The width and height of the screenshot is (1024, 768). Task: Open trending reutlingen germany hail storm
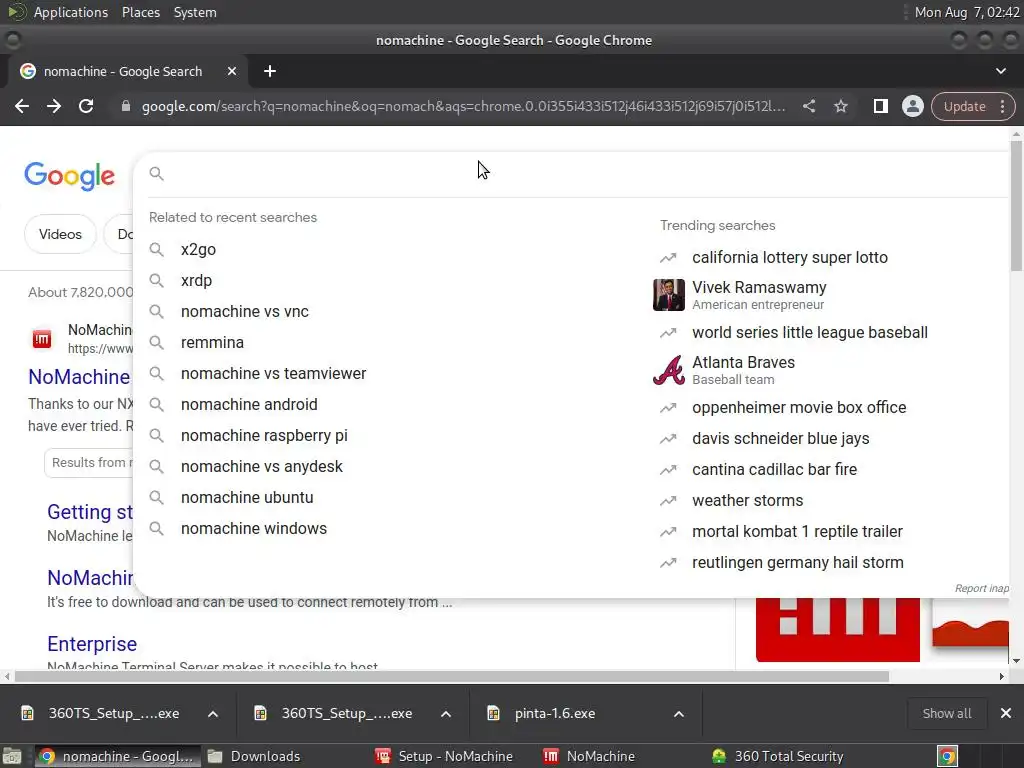(x=798, y=563)
